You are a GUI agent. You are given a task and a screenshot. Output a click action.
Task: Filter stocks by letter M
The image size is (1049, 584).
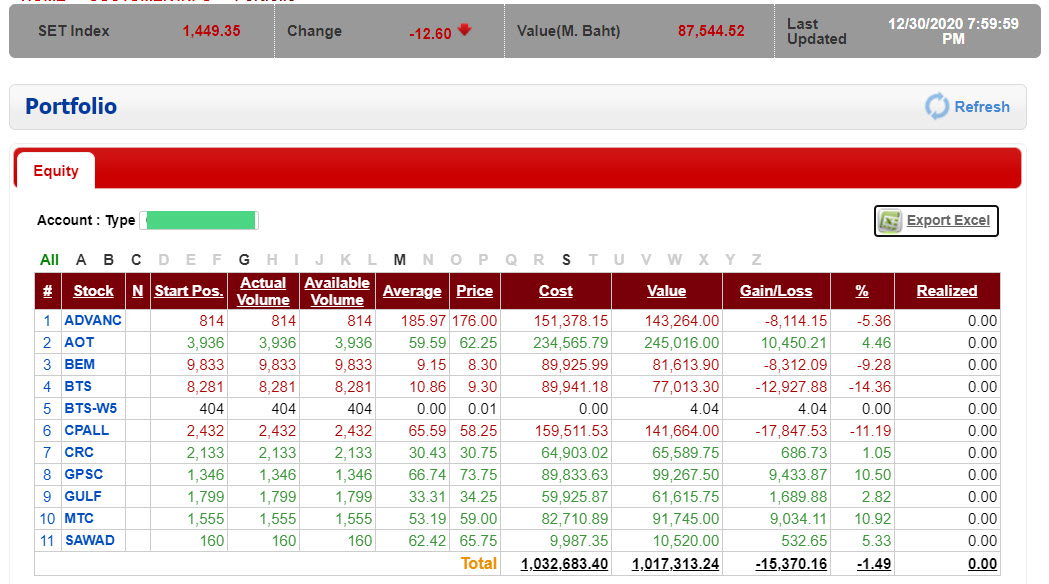click(399, 260)
